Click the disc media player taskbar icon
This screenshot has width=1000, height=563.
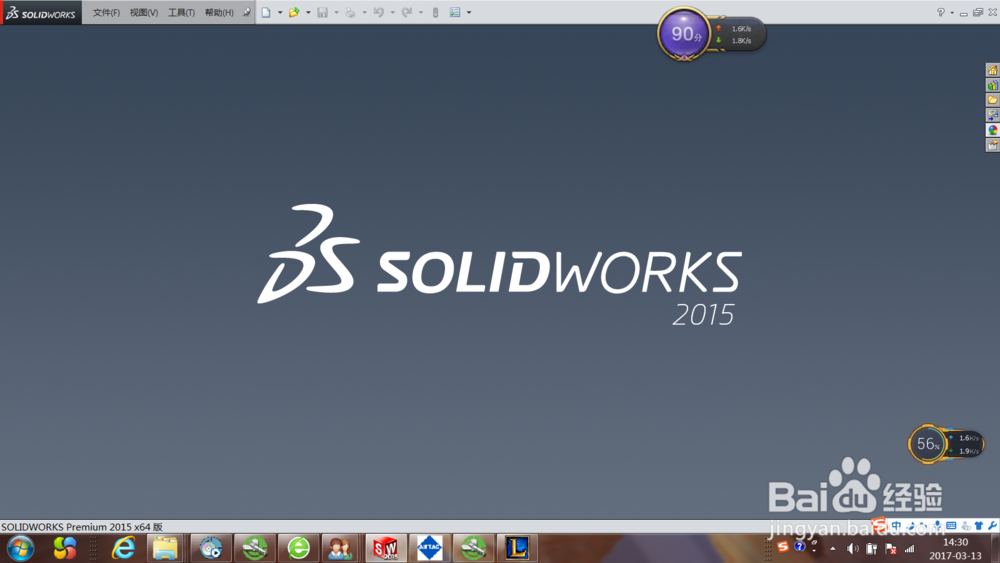coord(210,548)
